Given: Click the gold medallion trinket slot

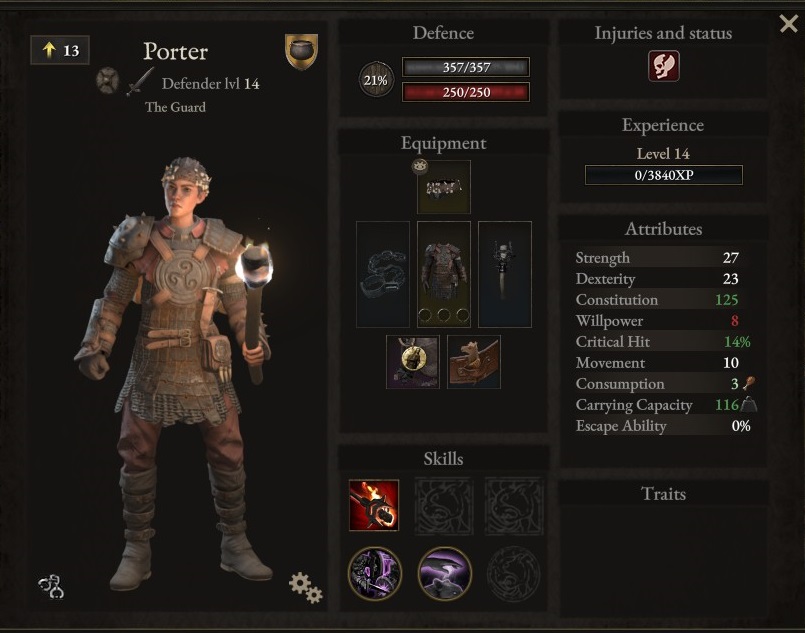Looking at the screenshot, I should [x=413, y=362].
